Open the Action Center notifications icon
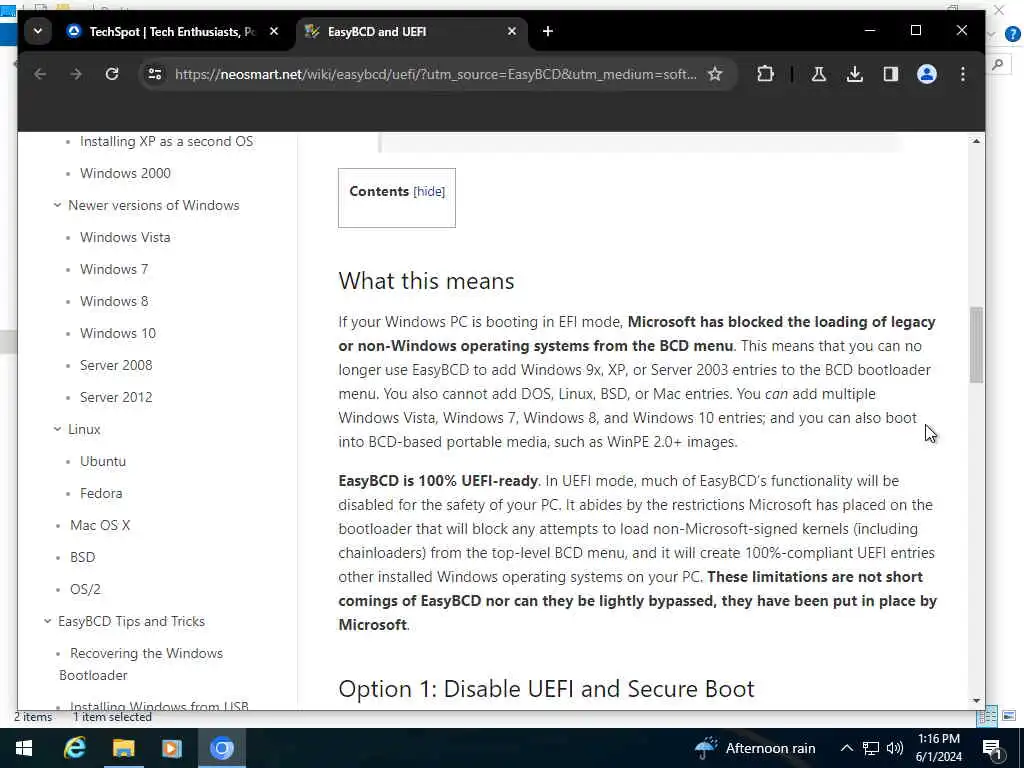 point(992,748)
